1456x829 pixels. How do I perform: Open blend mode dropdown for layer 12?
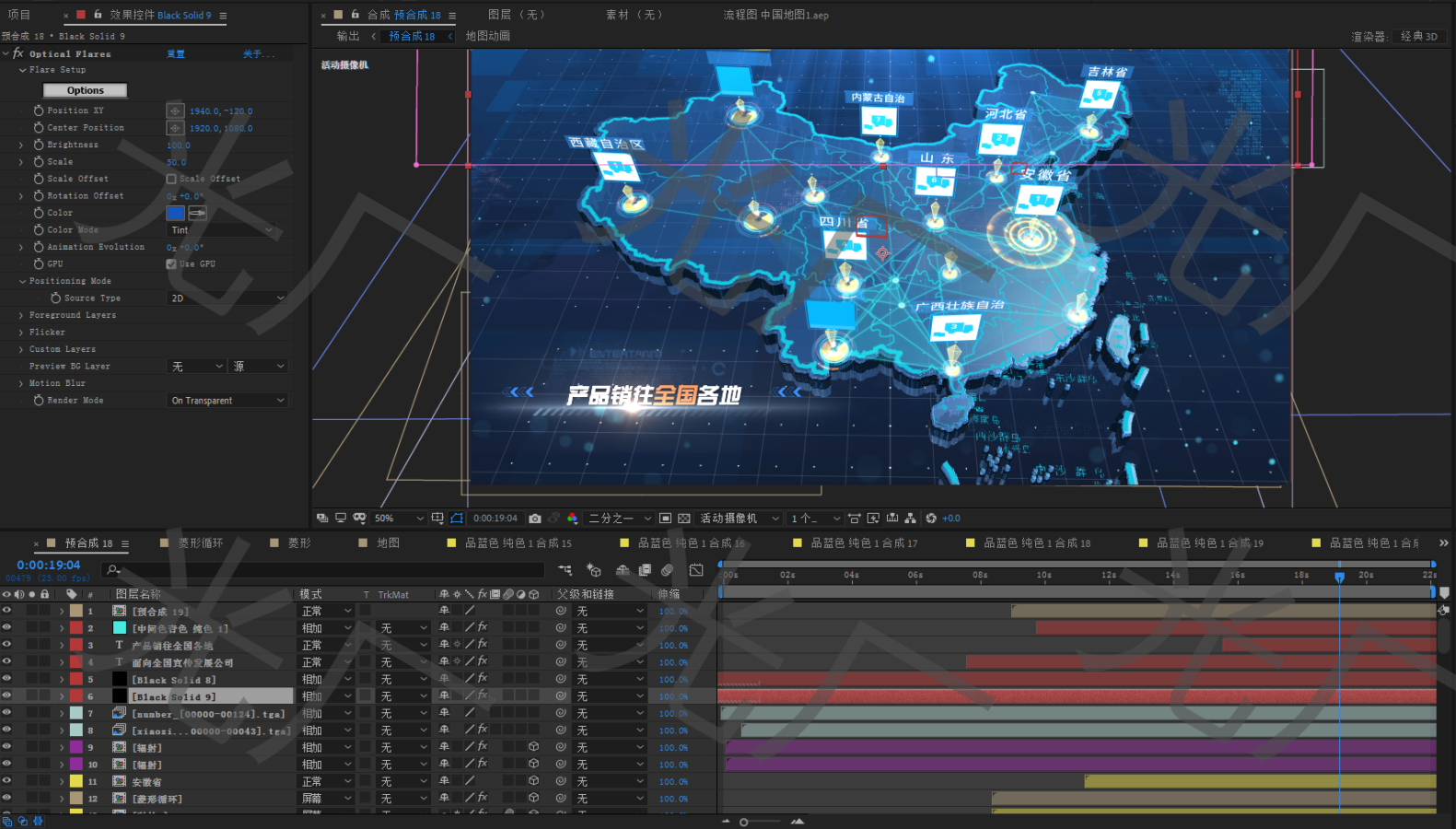327,799
